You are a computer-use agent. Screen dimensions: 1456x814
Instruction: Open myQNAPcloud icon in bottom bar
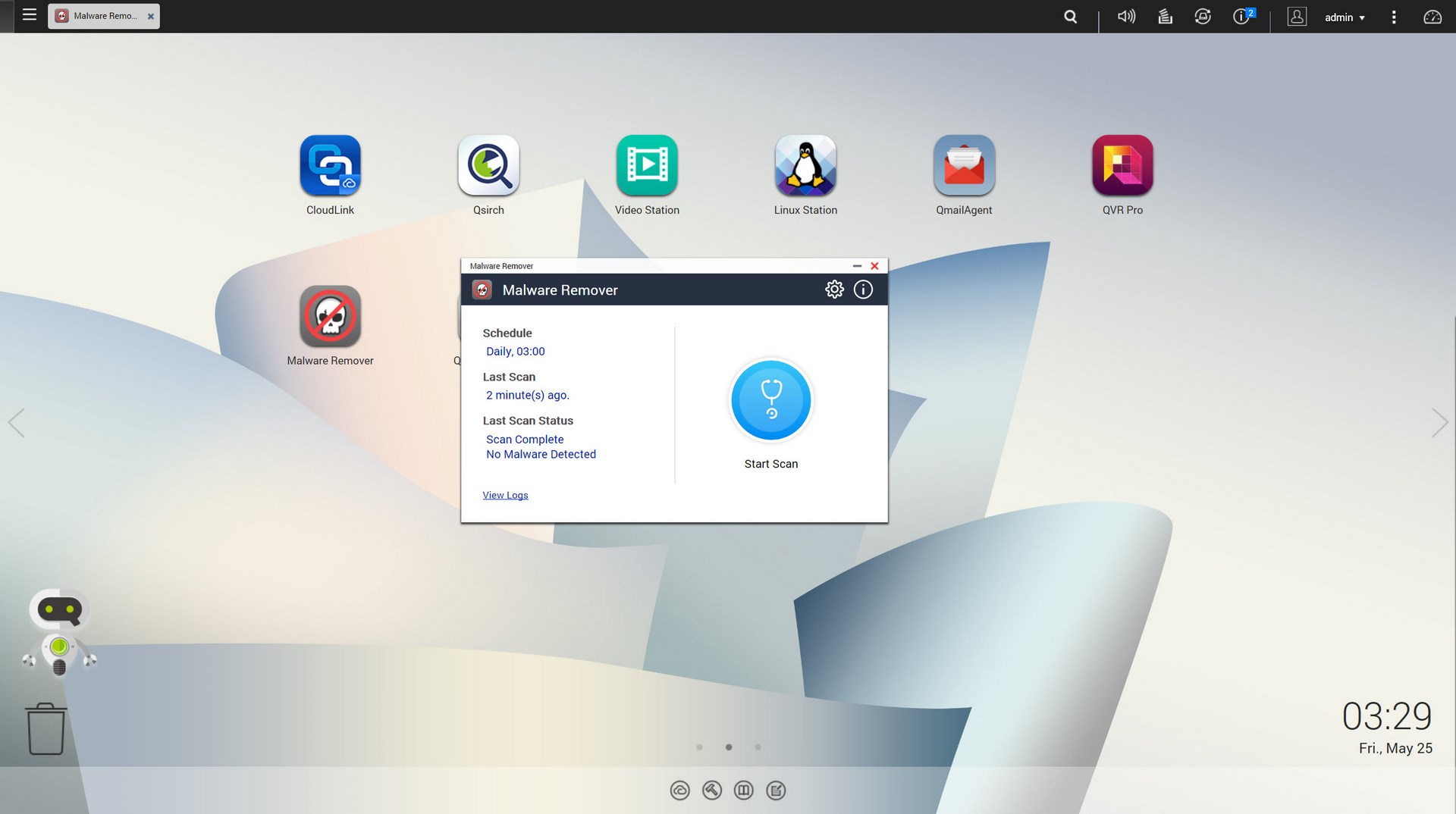(680, 791)
